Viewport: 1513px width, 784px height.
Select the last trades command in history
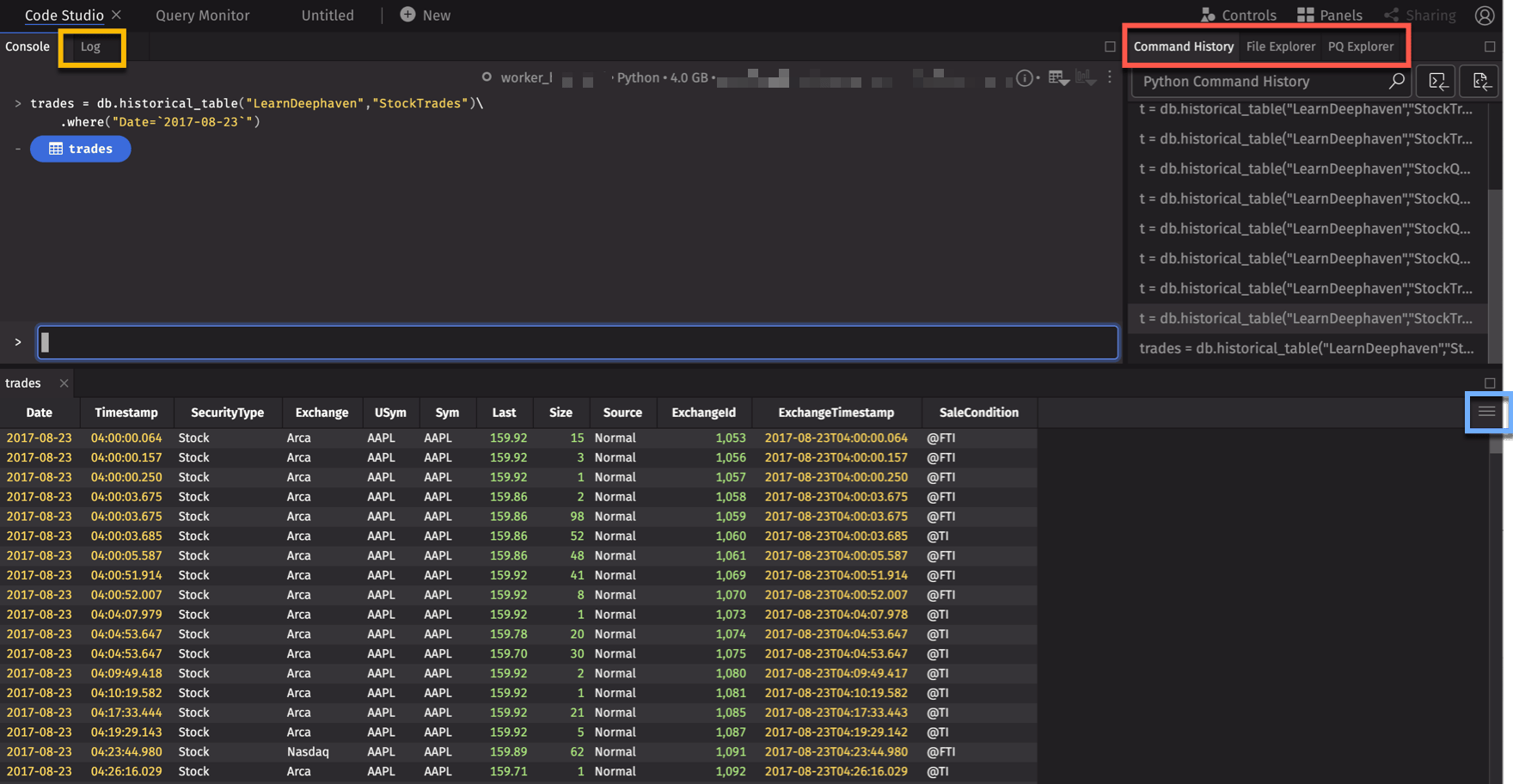[x=1305, y=348]
